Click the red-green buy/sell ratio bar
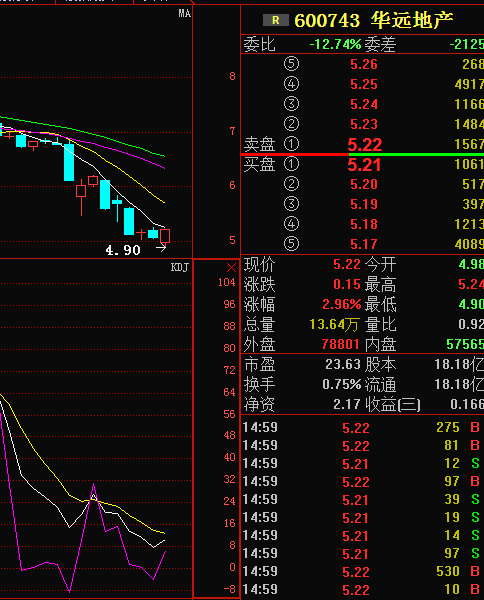The height and width of the screenshot is (600, 484). pos(362,154)
